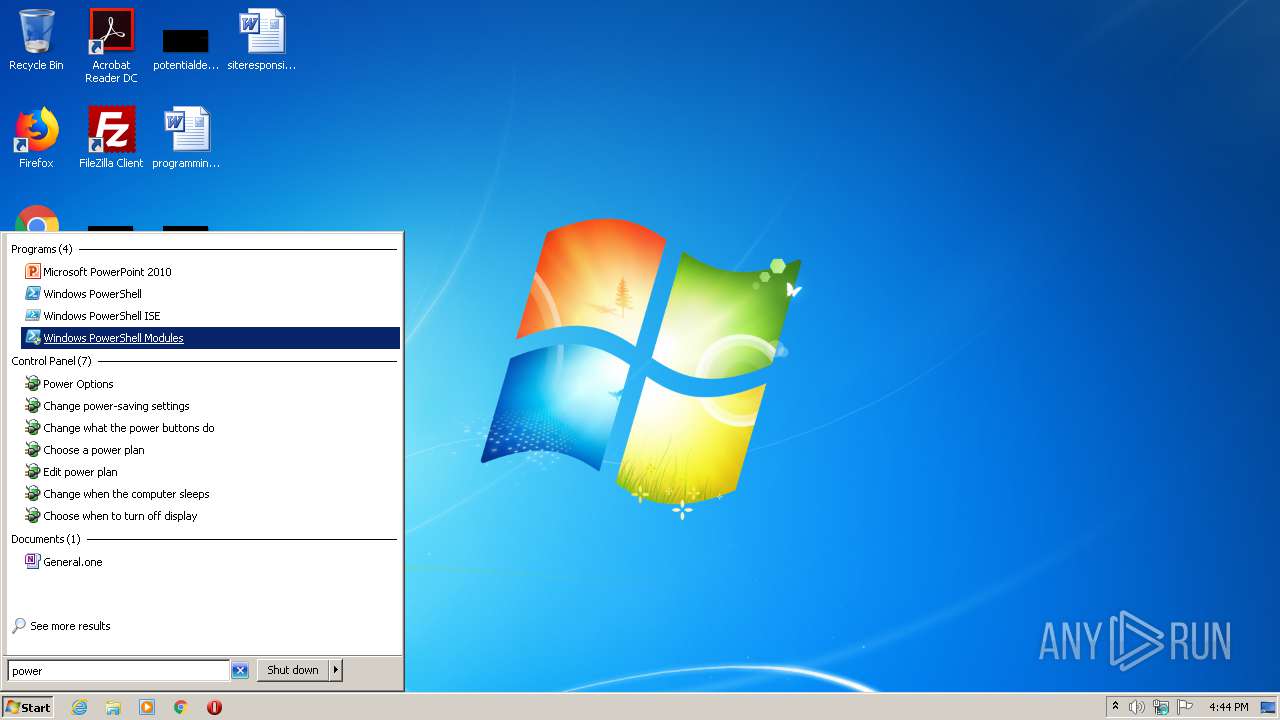This screenshot has height=720, width=1280.
Task: Click the network tray icon
Action: pos(1161,707)
